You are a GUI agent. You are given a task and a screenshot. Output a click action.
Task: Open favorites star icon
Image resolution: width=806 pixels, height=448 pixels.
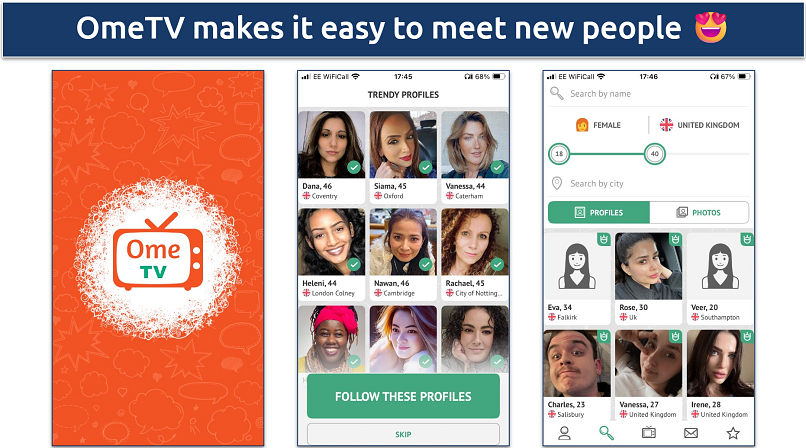(733, 433)
